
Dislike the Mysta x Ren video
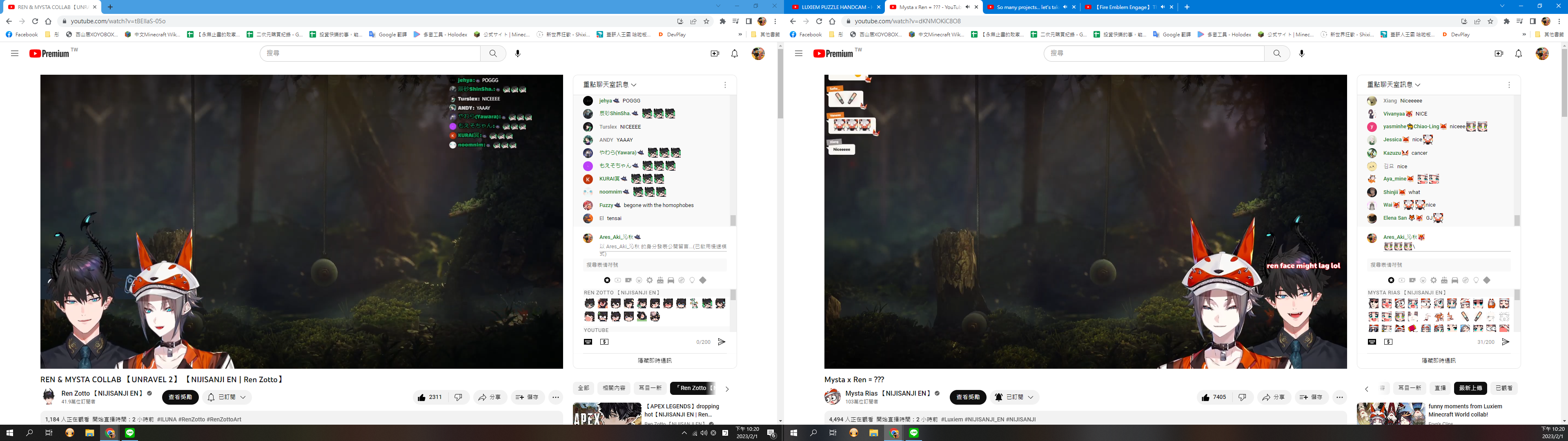(1242, 397)
